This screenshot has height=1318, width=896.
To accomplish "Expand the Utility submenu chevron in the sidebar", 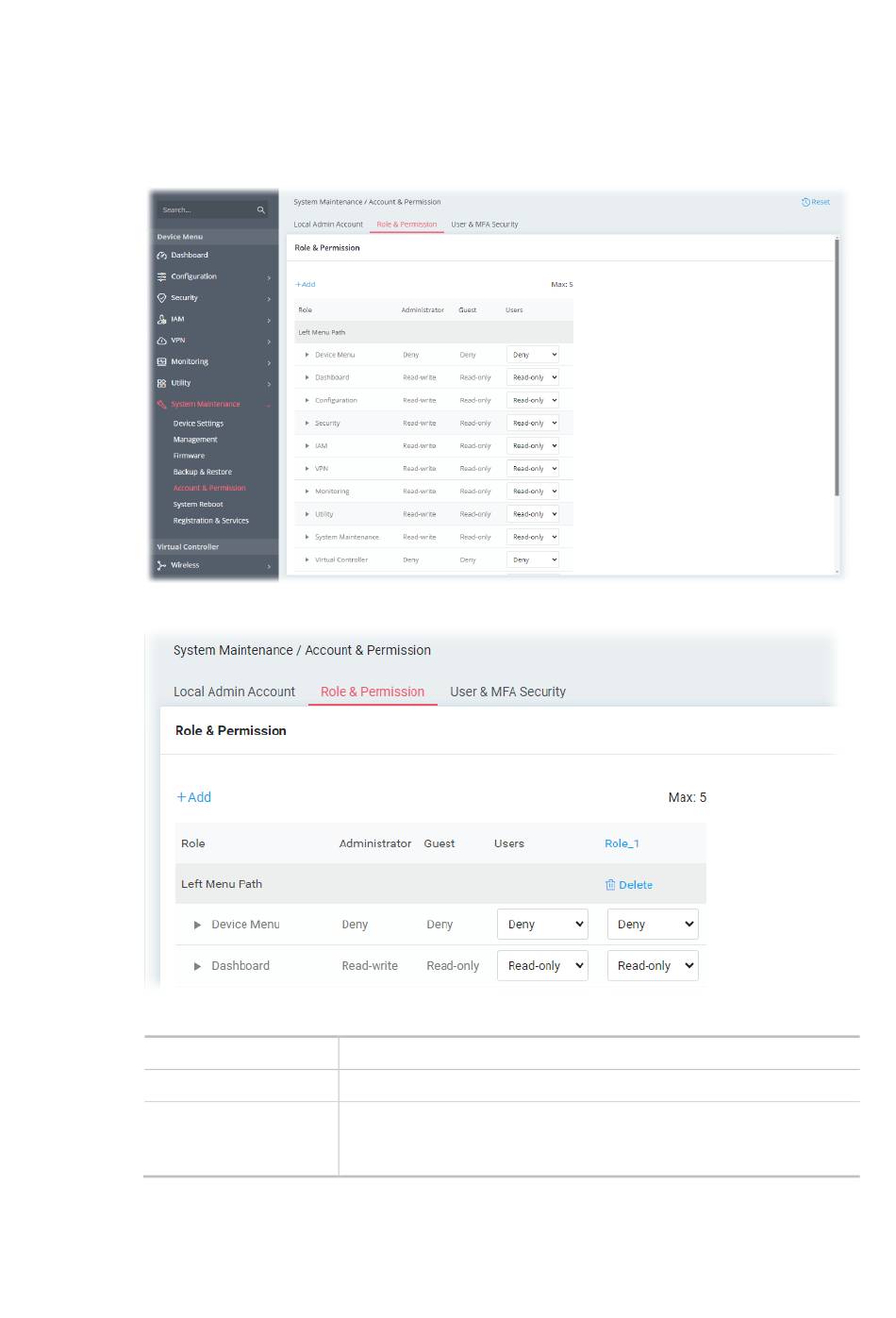I will [269, 385].
